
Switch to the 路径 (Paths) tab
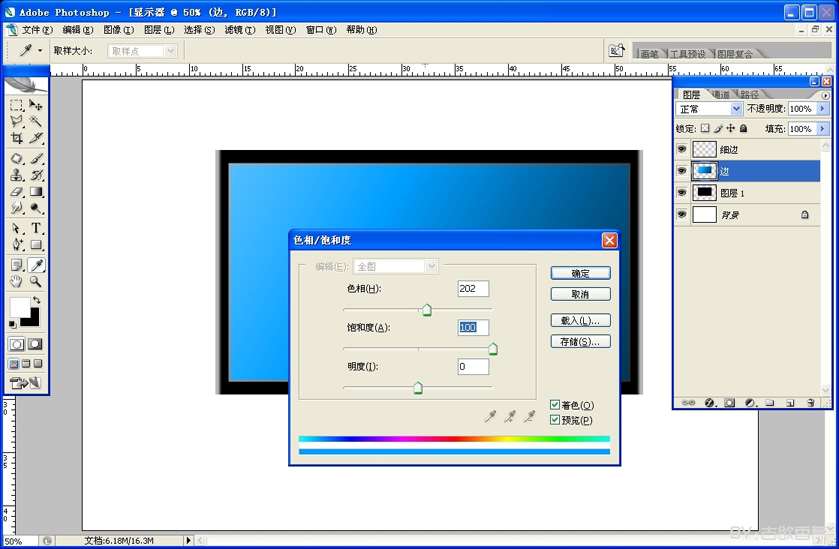coord(750,95)
